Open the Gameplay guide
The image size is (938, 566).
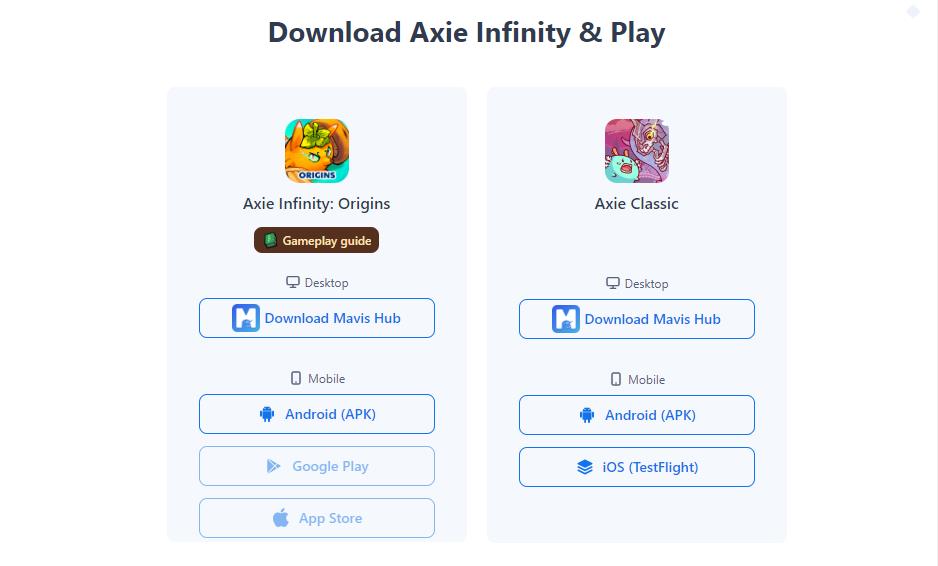click(316, 240)
